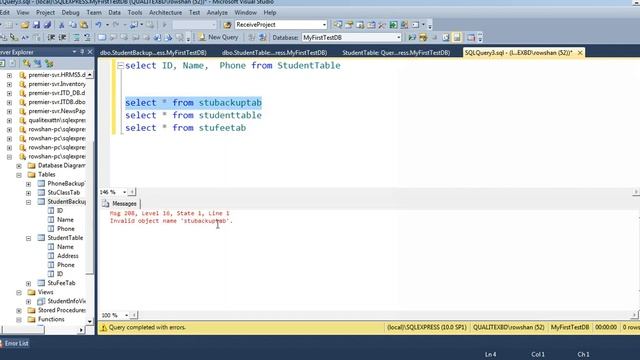Image resolution: width=640 pixels, height=360 pixels.
Task: Close the SQLQuery3.sql tab
Action: [x=580, y=53]
